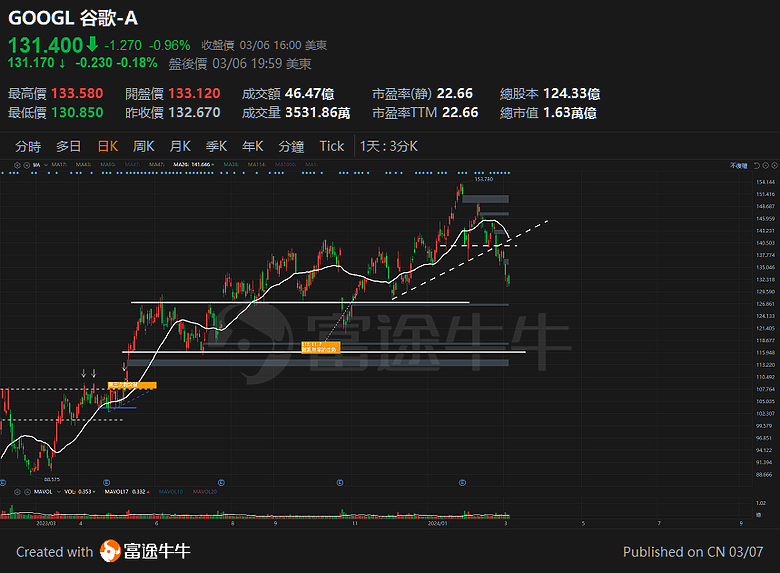The height and width of the screenshot is (573, 780).
Task: Click the earnings event marker at the chart's left edge
Action: coord(2,482)
